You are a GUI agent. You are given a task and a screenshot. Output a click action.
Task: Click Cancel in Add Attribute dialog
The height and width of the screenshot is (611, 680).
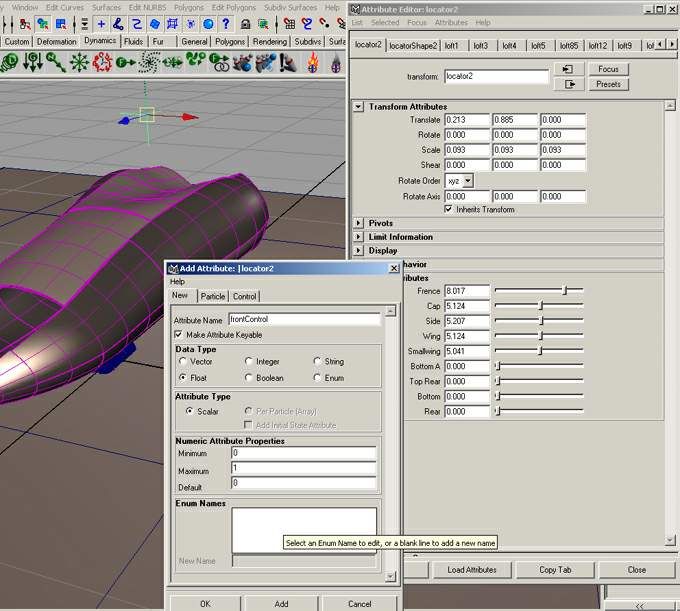pos(360,604)
